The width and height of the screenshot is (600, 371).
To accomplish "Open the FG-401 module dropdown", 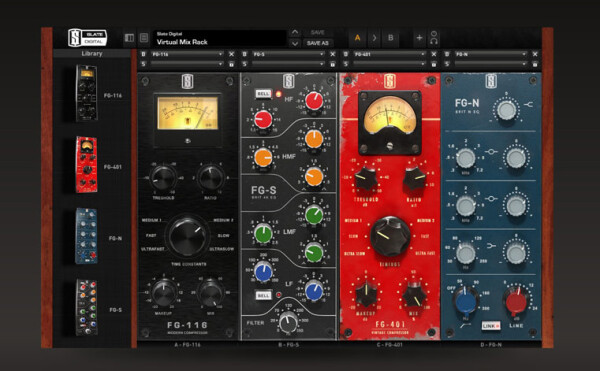I will pos(390,54).
